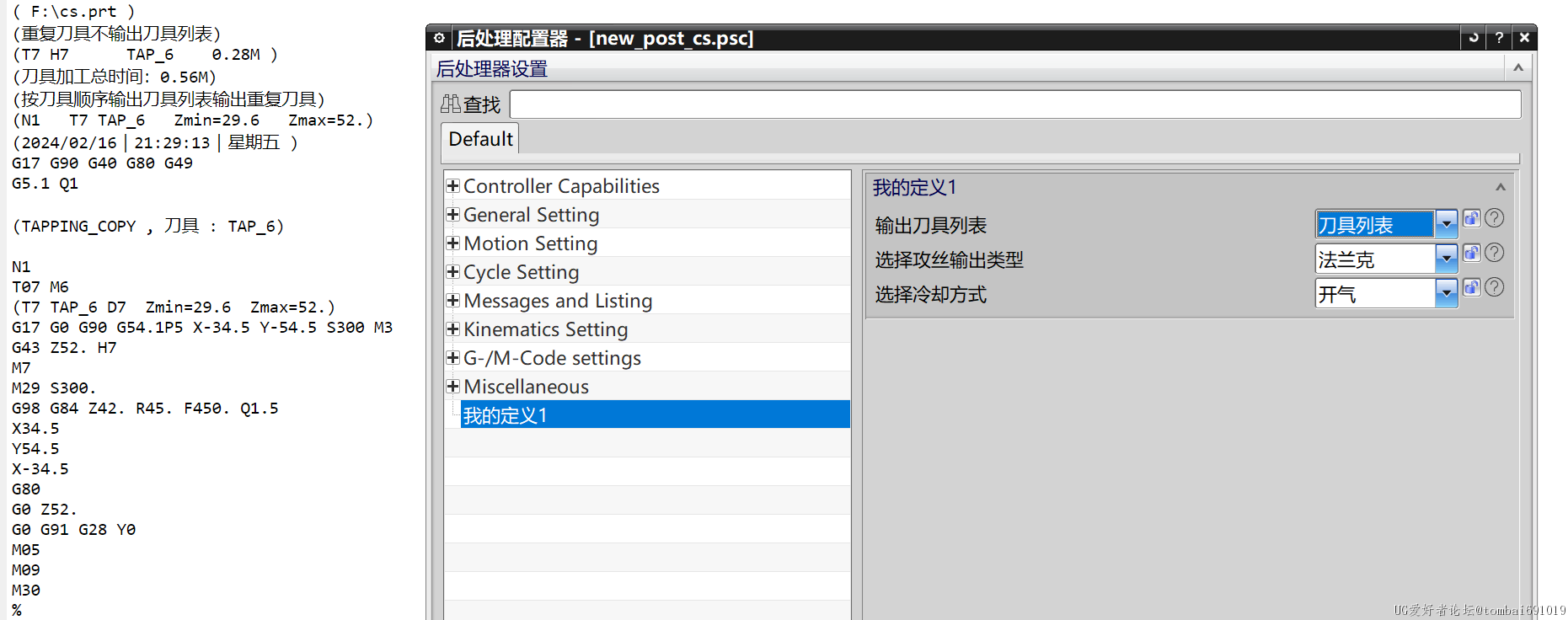
Task: Click the 'G0 G91 G28 Y0' code line
Action: tap(73, 529)
